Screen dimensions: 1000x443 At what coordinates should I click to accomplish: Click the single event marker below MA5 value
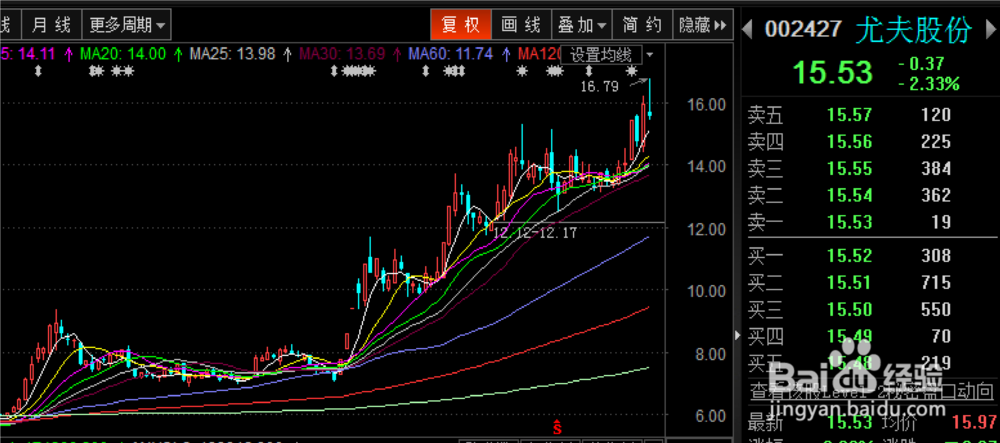pyautogui.click(x=38, y=71)
